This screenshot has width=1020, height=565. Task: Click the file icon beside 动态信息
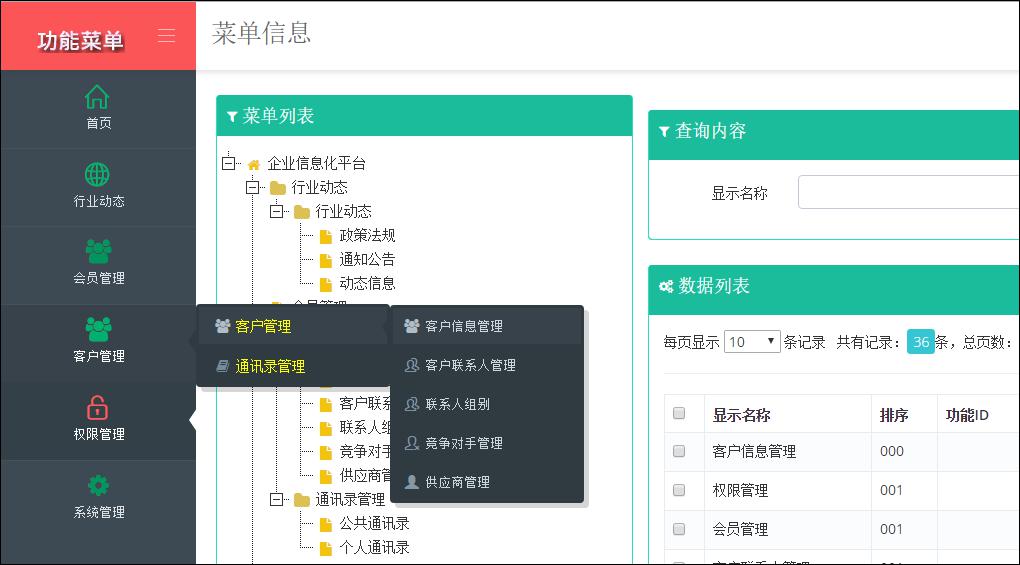pyautogui.click(x=326, y=284)
